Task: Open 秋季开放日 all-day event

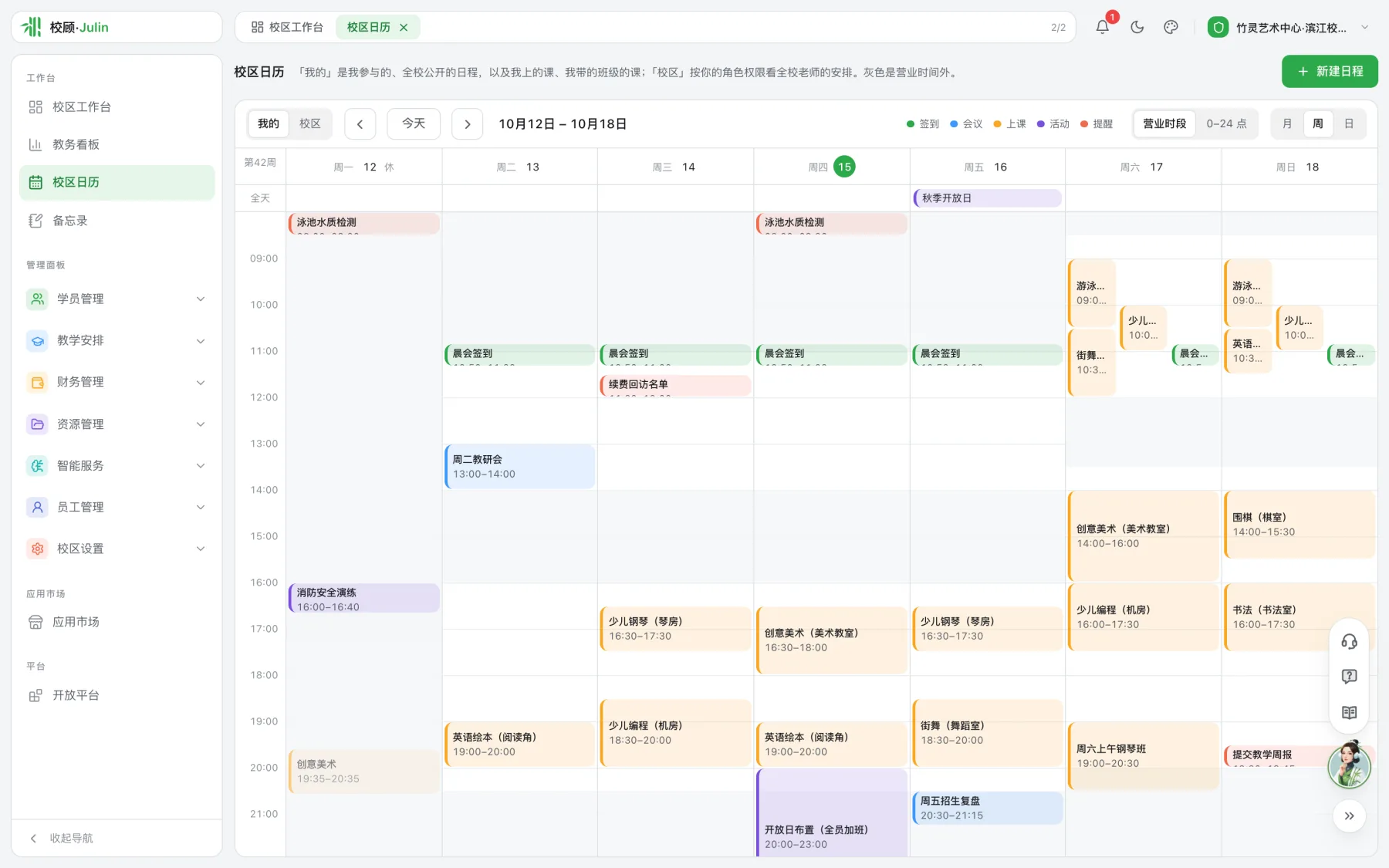Action: 987,198
